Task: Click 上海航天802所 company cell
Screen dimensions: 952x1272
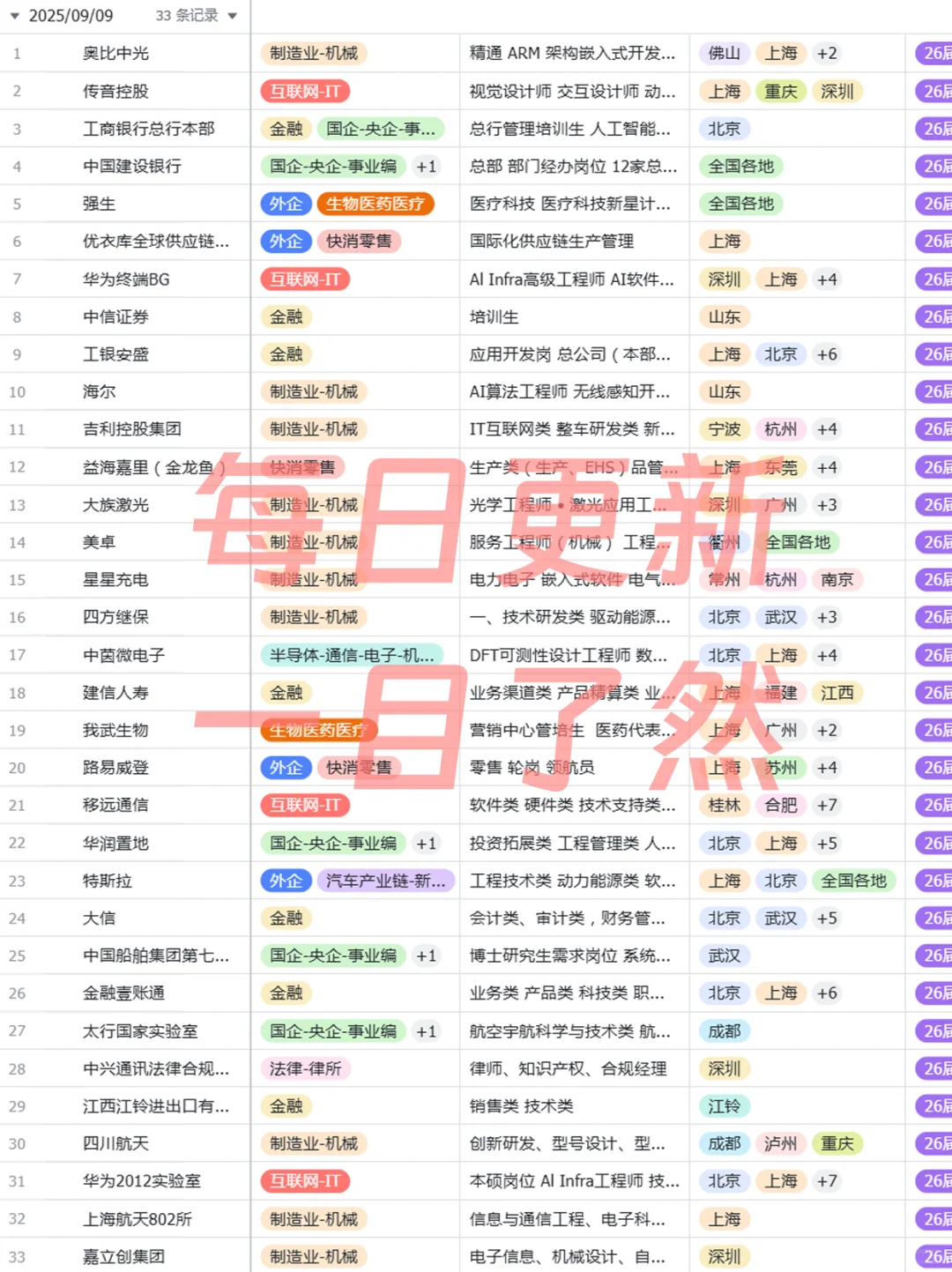Action: (x=137, y=1219)
